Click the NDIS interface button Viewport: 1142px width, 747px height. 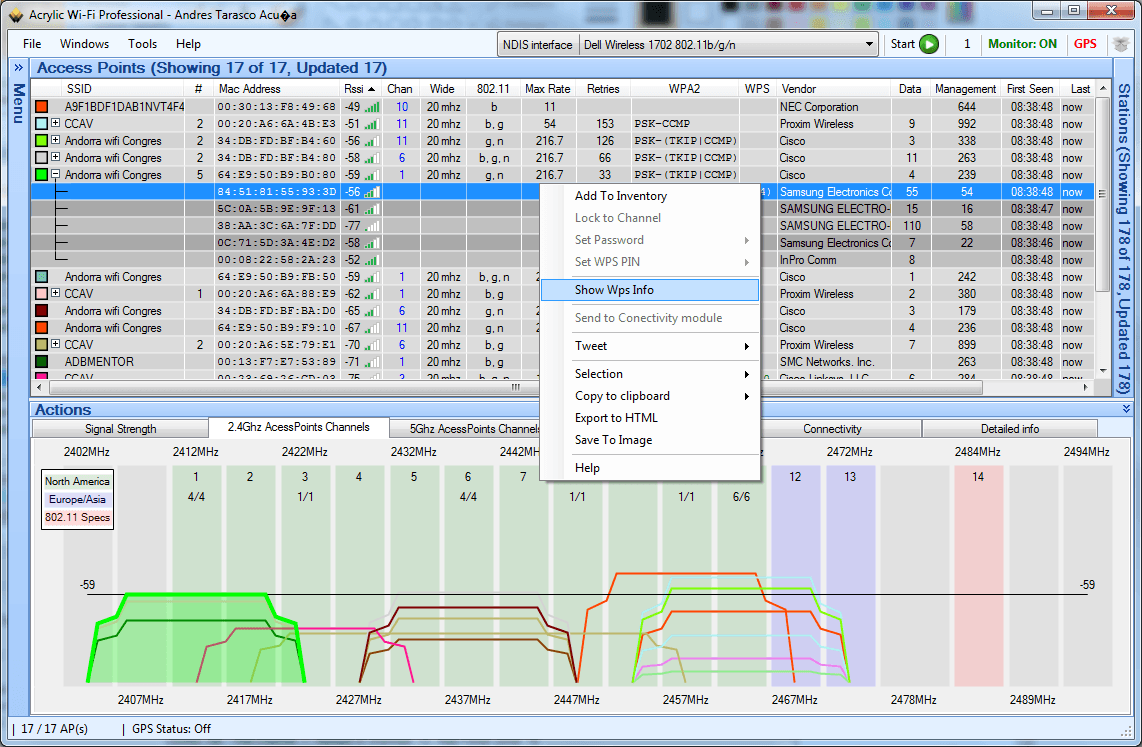point(537,44)
